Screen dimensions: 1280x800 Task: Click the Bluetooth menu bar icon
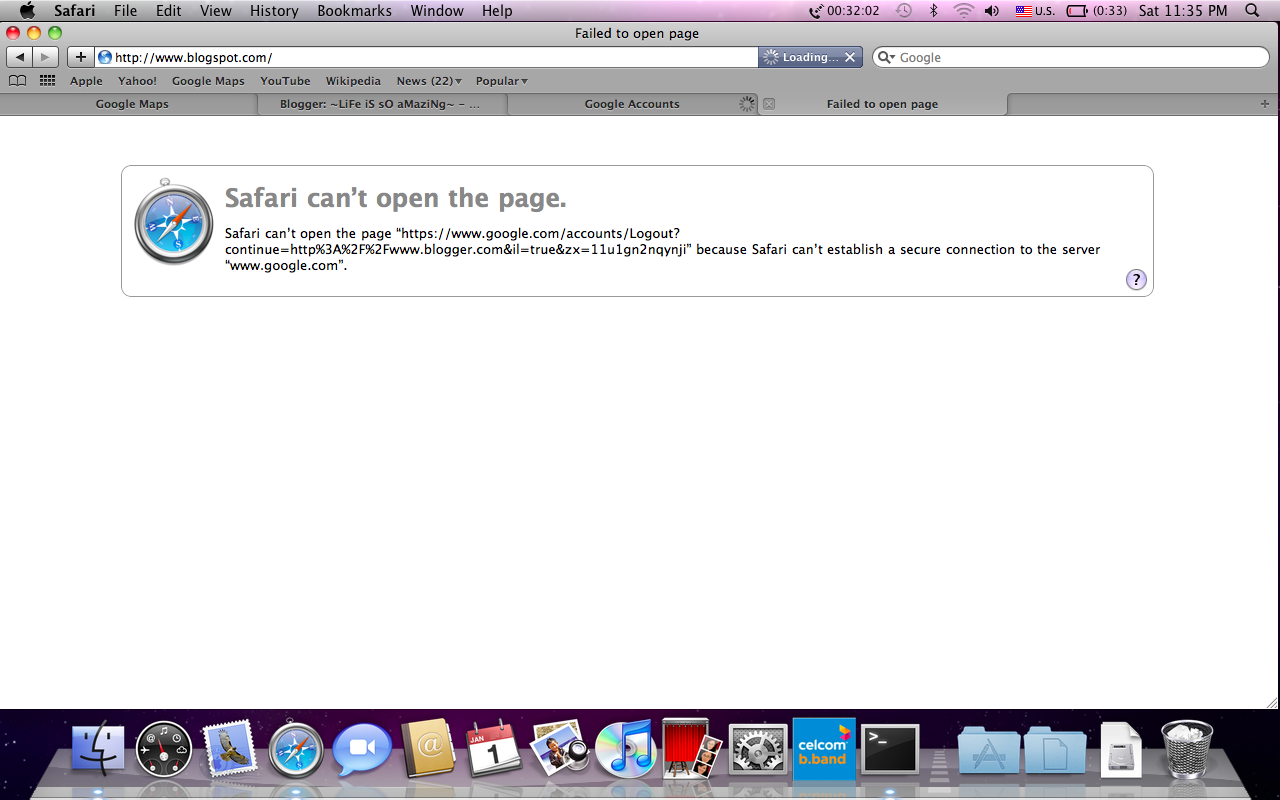coord(934,11)
